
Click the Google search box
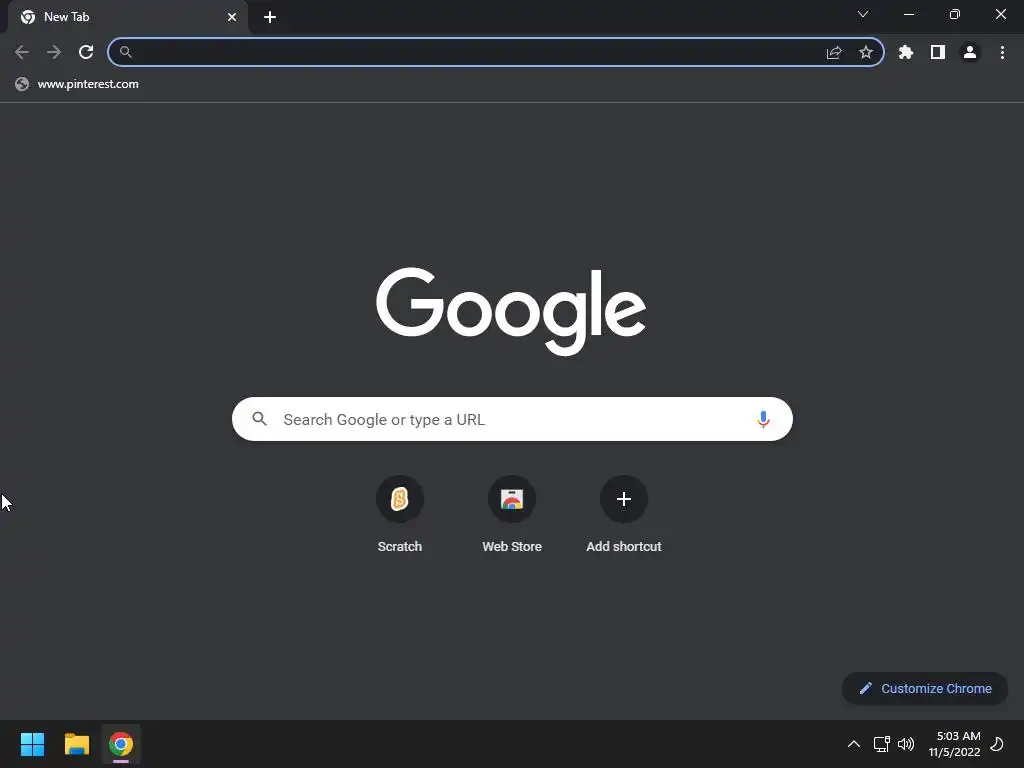(x=512, y=419)
